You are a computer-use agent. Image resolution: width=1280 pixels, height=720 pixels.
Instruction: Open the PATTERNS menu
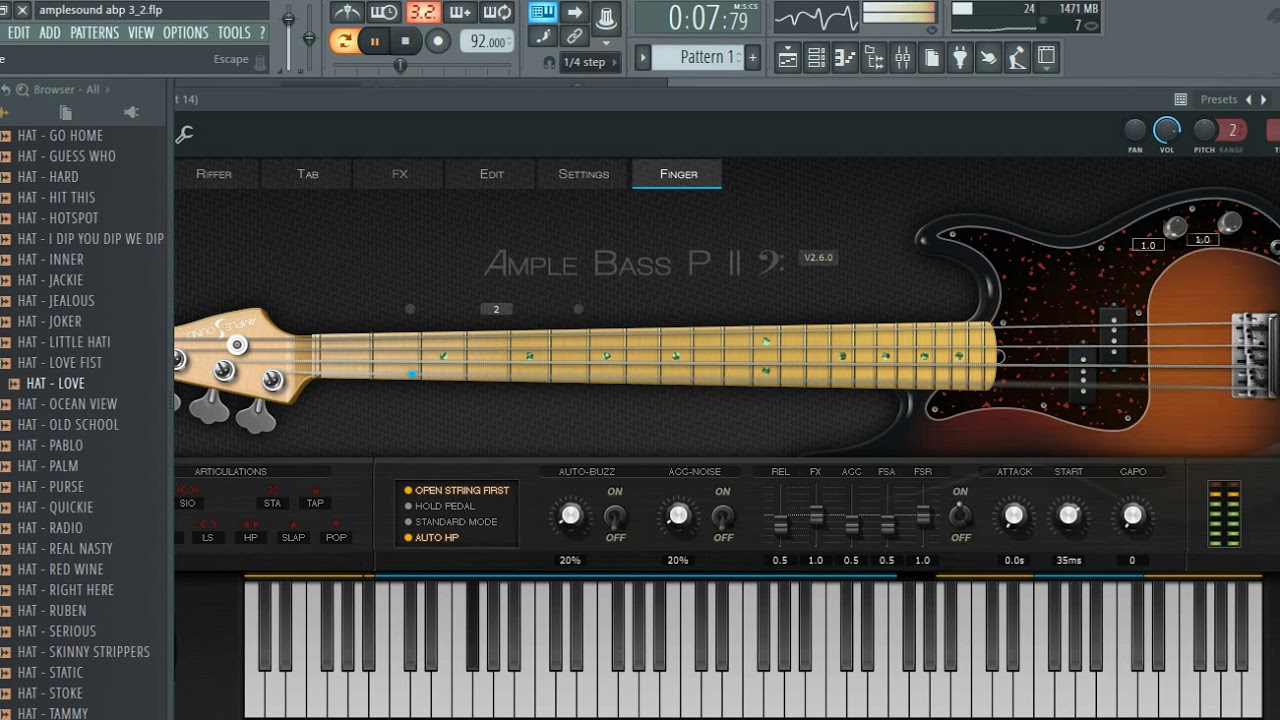[95, 33]
